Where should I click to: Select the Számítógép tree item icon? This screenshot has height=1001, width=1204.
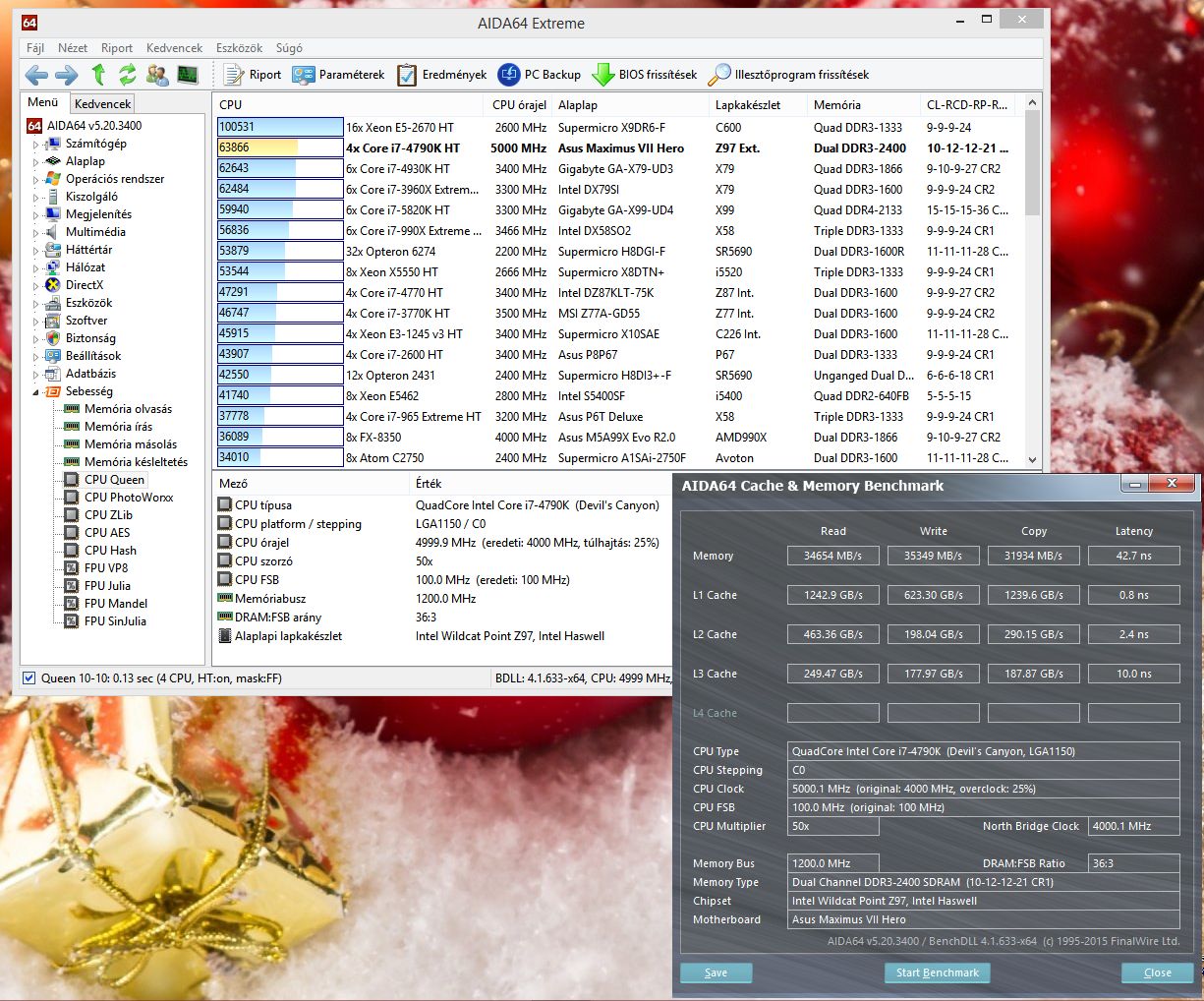click(53, 144)
